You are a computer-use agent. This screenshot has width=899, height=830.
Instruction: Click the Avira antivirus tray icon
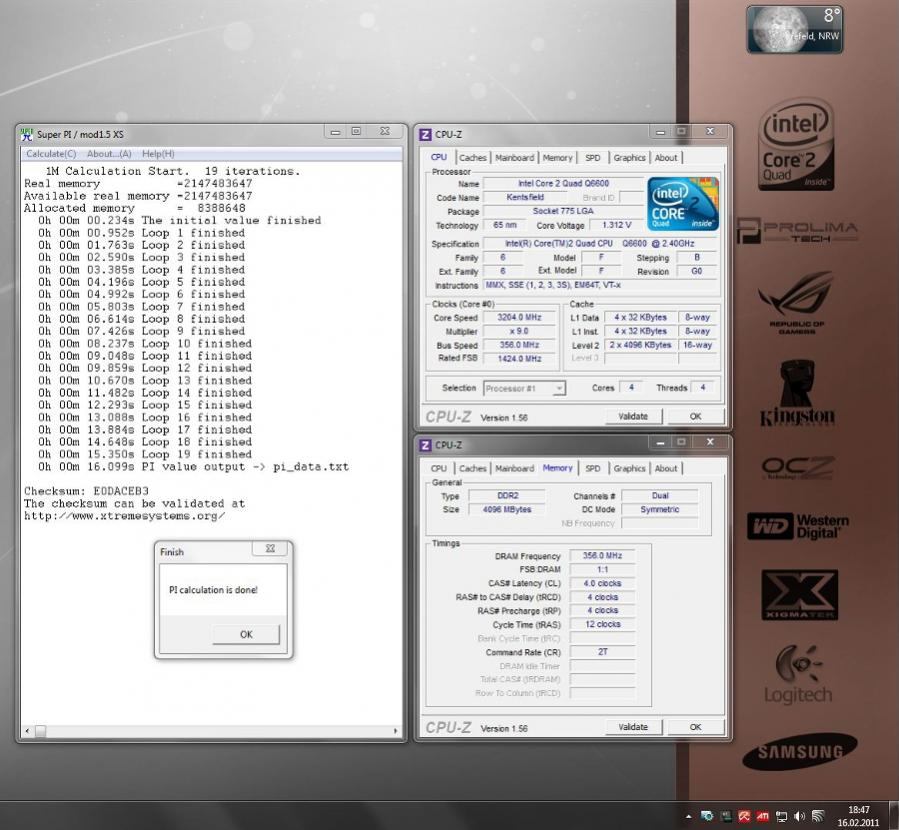[x=744, y=816]
